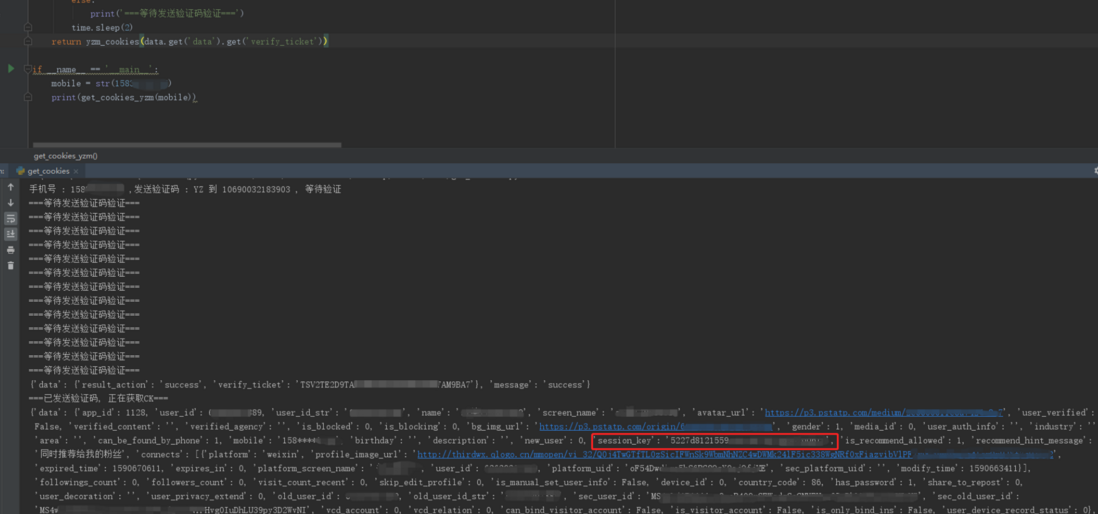
Task: Click the print('===等待发送验证码验证===') code line
Action: 167,13
